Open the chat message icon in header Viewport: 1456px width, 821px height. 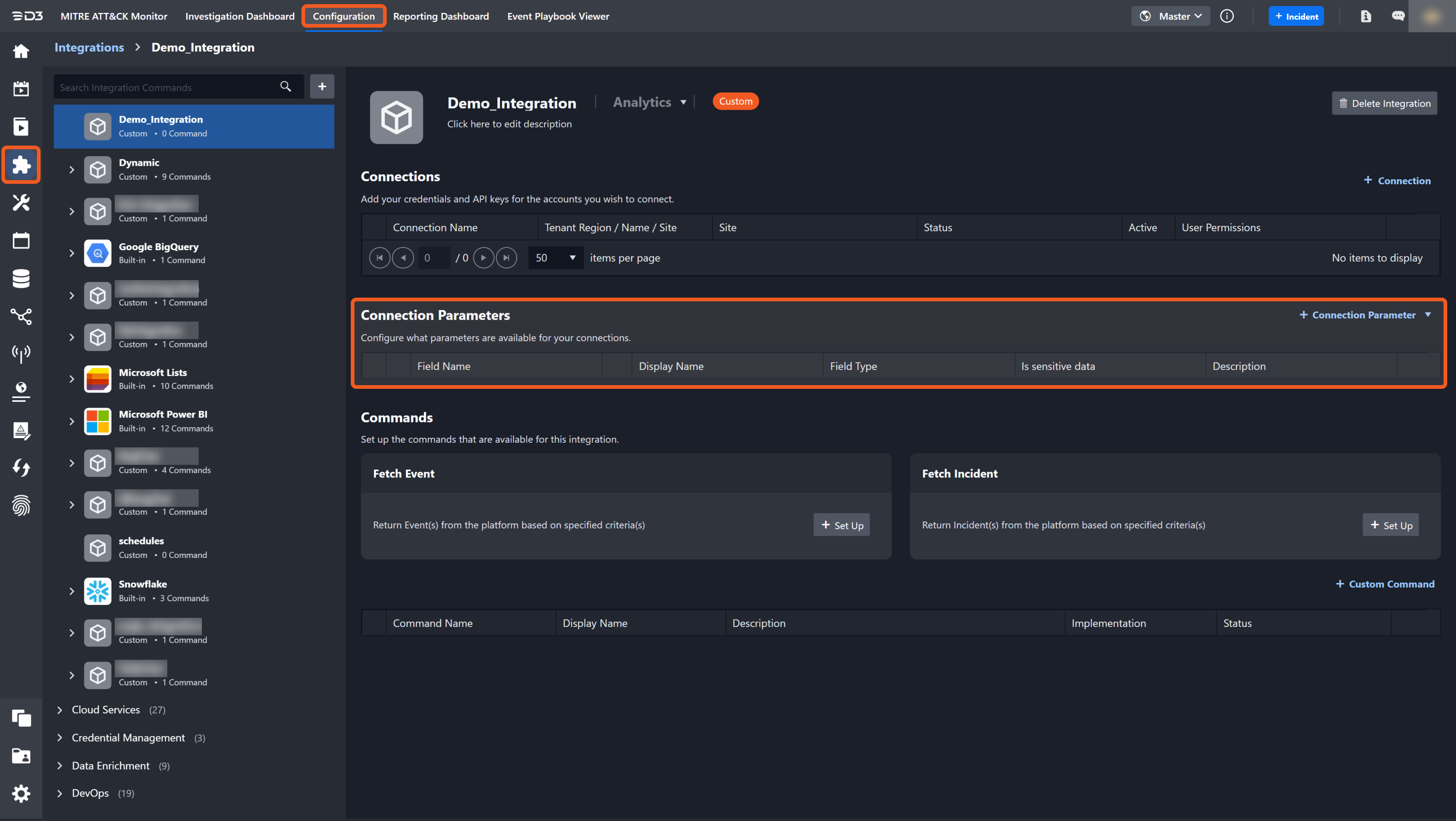1398,17
